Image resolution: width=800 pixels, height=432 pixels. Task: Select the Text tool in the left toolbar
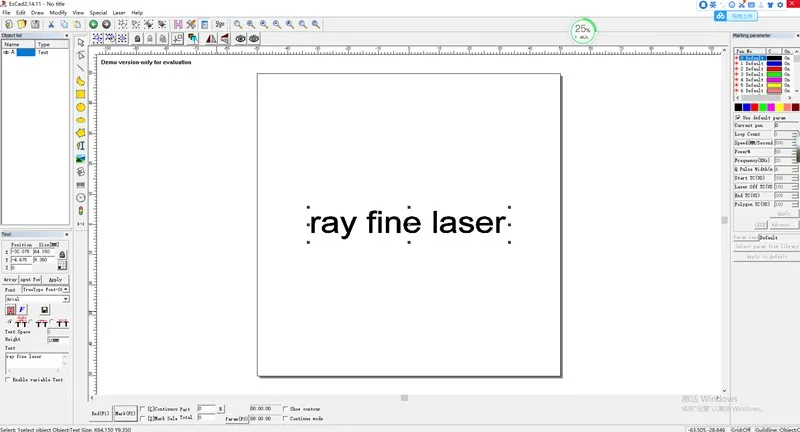(x=81, y=146)
